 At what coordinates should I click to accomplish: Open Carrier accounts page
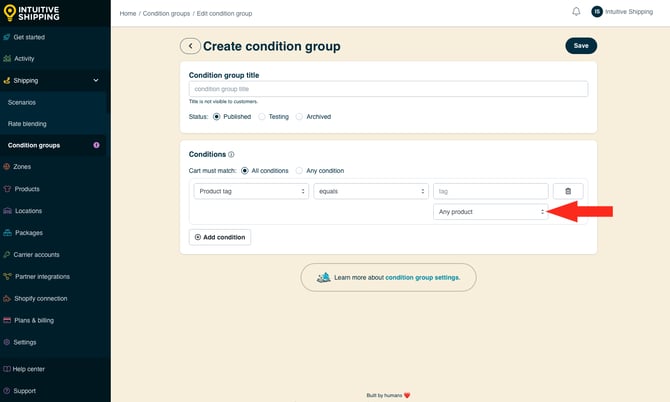[36, 255]
